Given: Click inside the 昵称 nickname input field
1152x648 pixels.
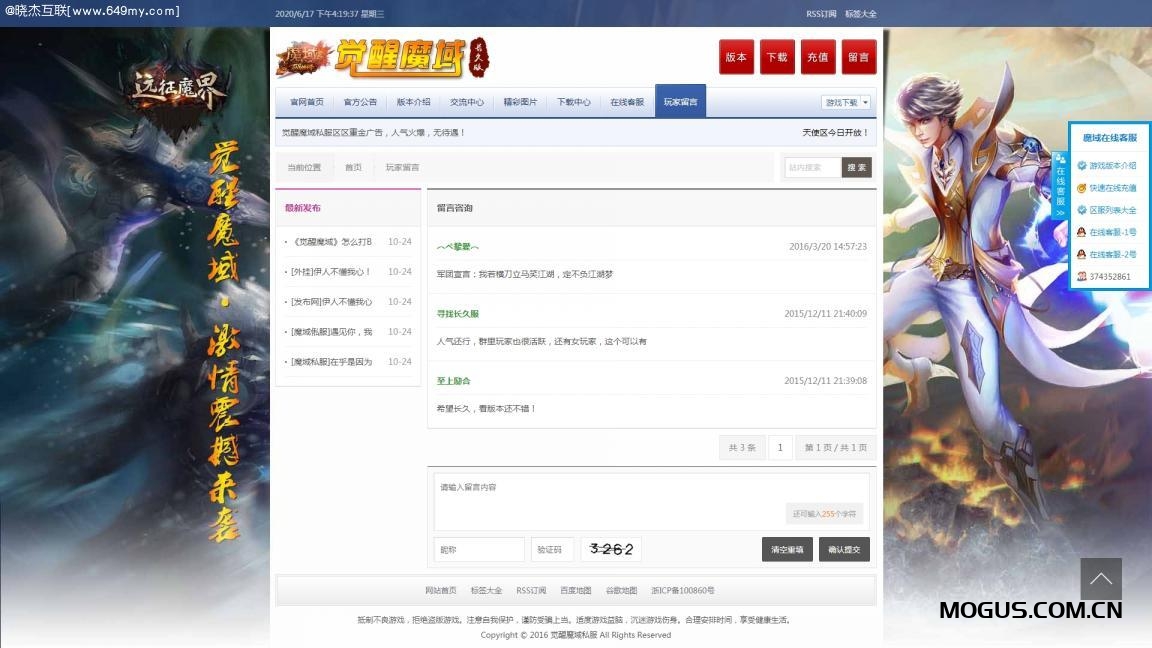Looking at the screenshot, I should coord(478,549).
